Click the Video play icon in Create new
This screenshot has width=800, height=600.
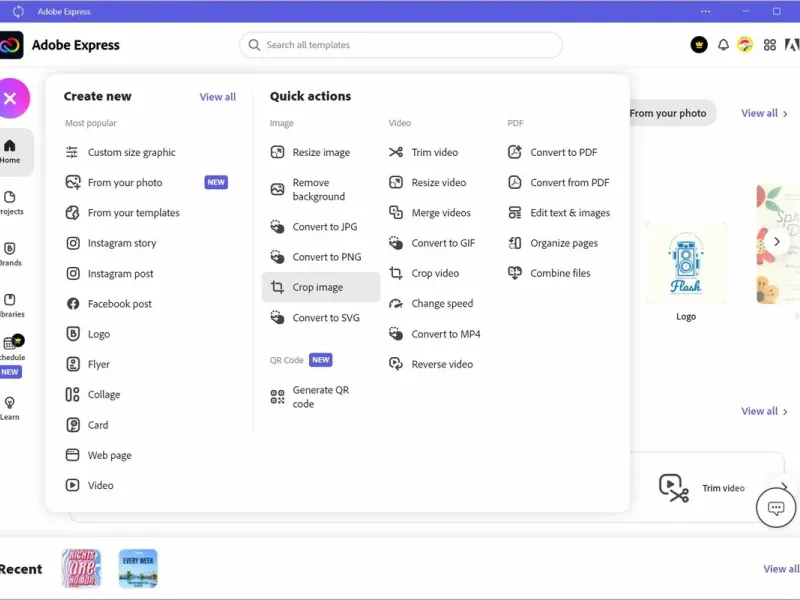point(72,485)
